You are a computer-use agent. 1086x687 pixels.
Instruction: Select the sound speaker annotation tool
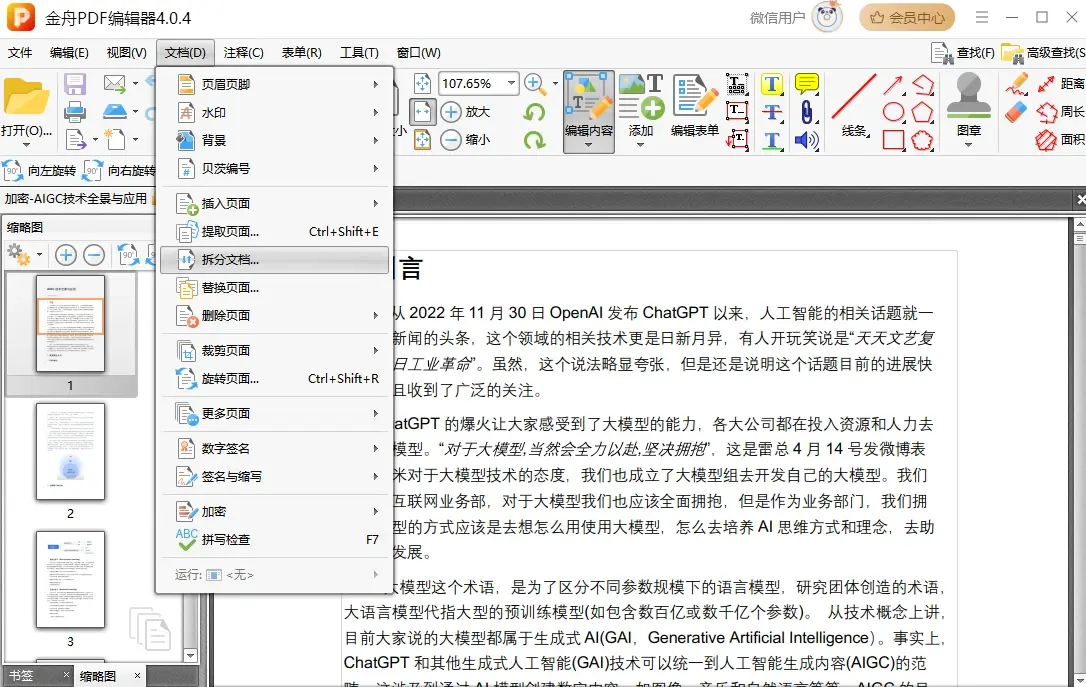coord(806,141)
